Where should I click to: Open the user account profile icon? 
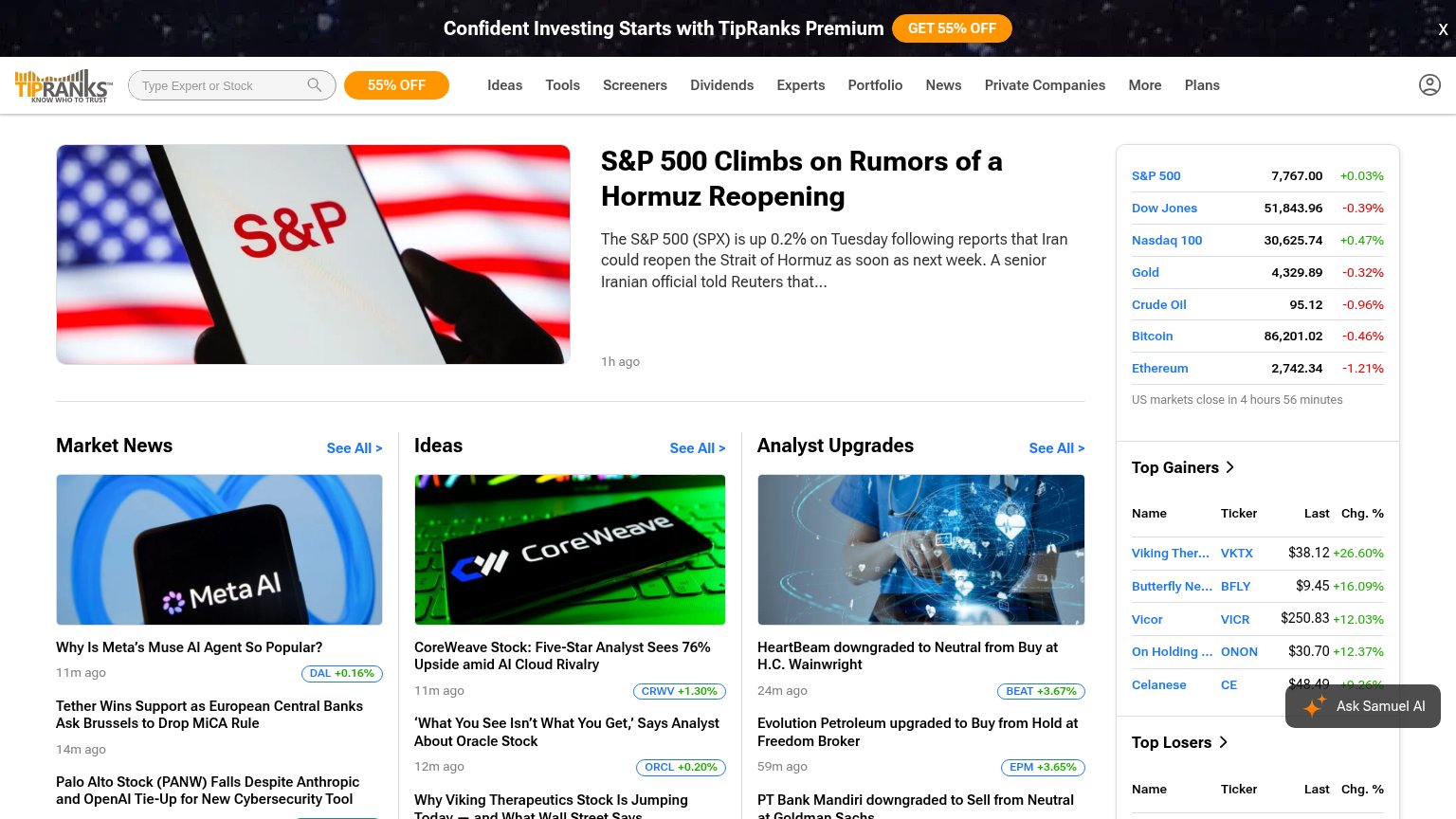click(1429, 85)
